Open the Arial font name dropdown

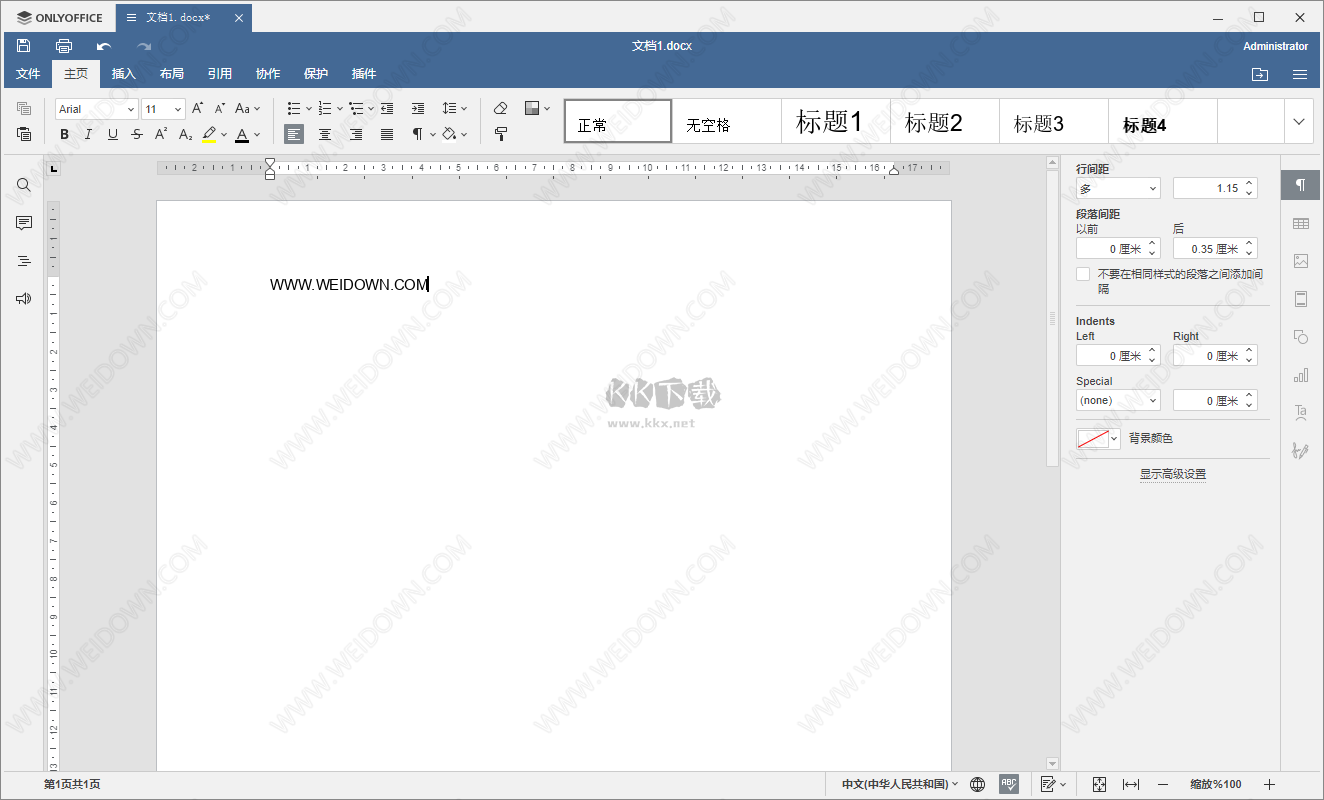click(97, 109)
